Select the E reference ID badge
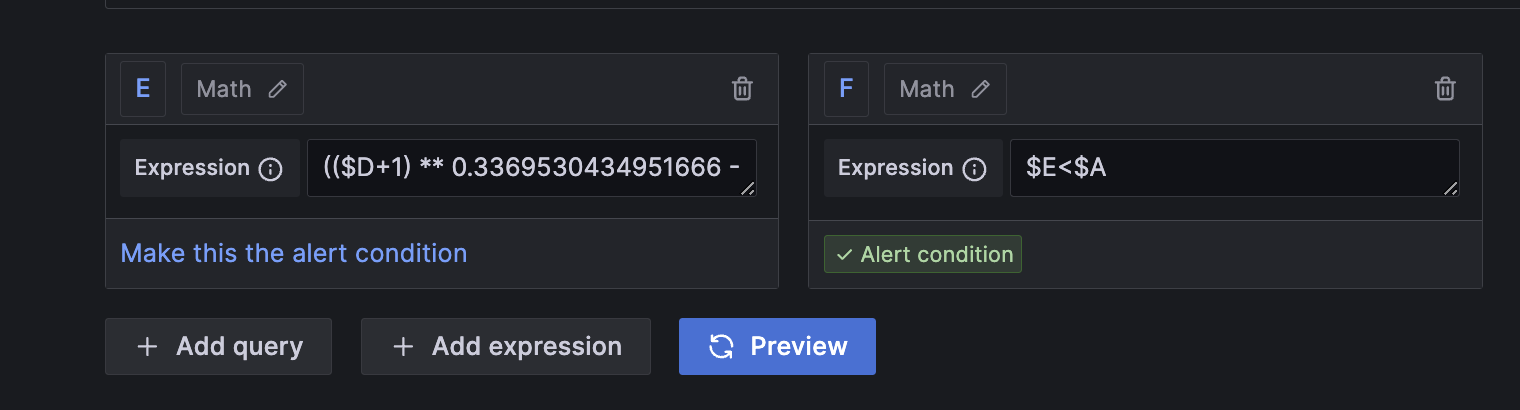1520x410 pixels. click(143, 88)
